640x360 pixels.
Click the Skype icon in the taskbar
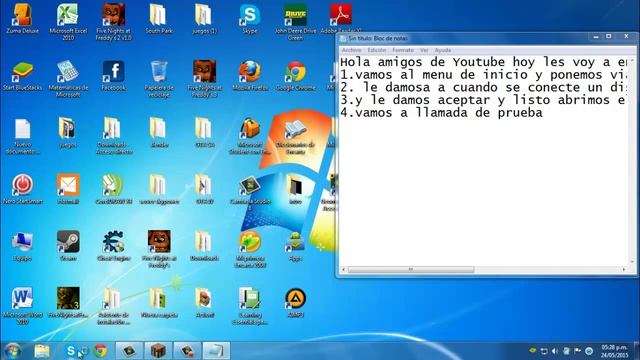pos(71,351)
